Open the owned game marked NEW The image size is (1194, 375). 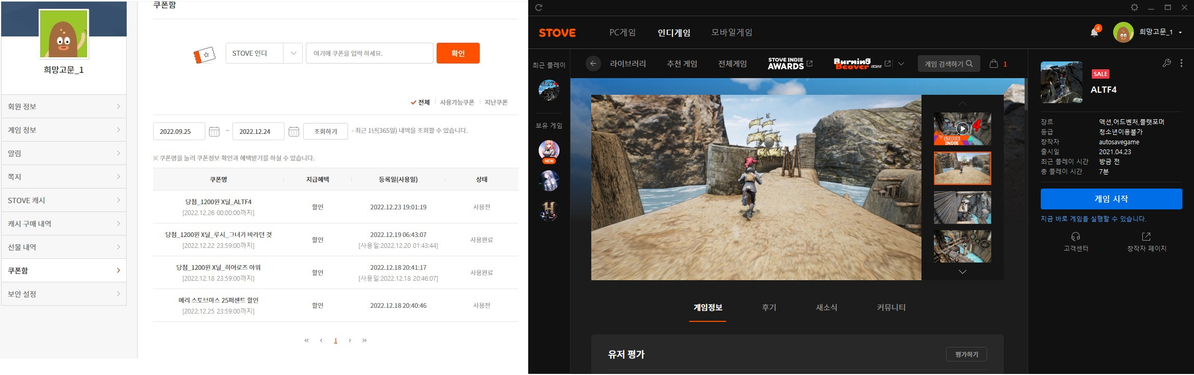(548, 151)
